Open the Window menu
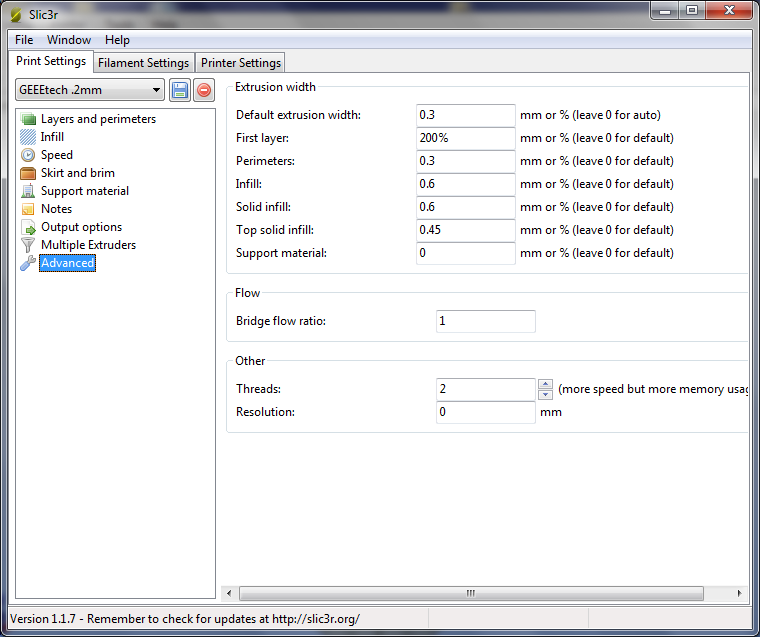760x637 pixels. click(x=69, y=40)
